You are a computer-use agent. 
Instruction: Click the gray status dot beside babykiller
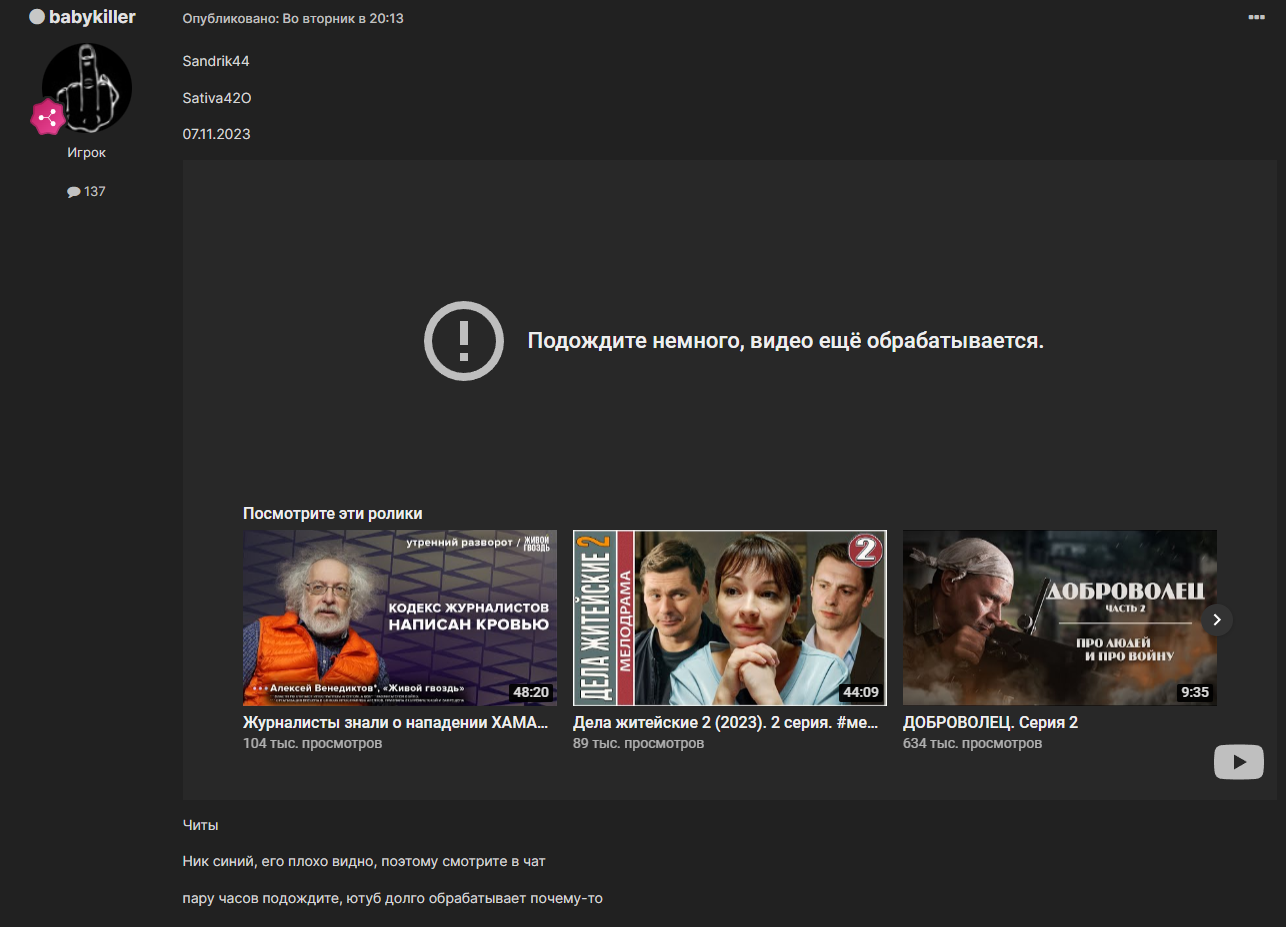(37, 17)
